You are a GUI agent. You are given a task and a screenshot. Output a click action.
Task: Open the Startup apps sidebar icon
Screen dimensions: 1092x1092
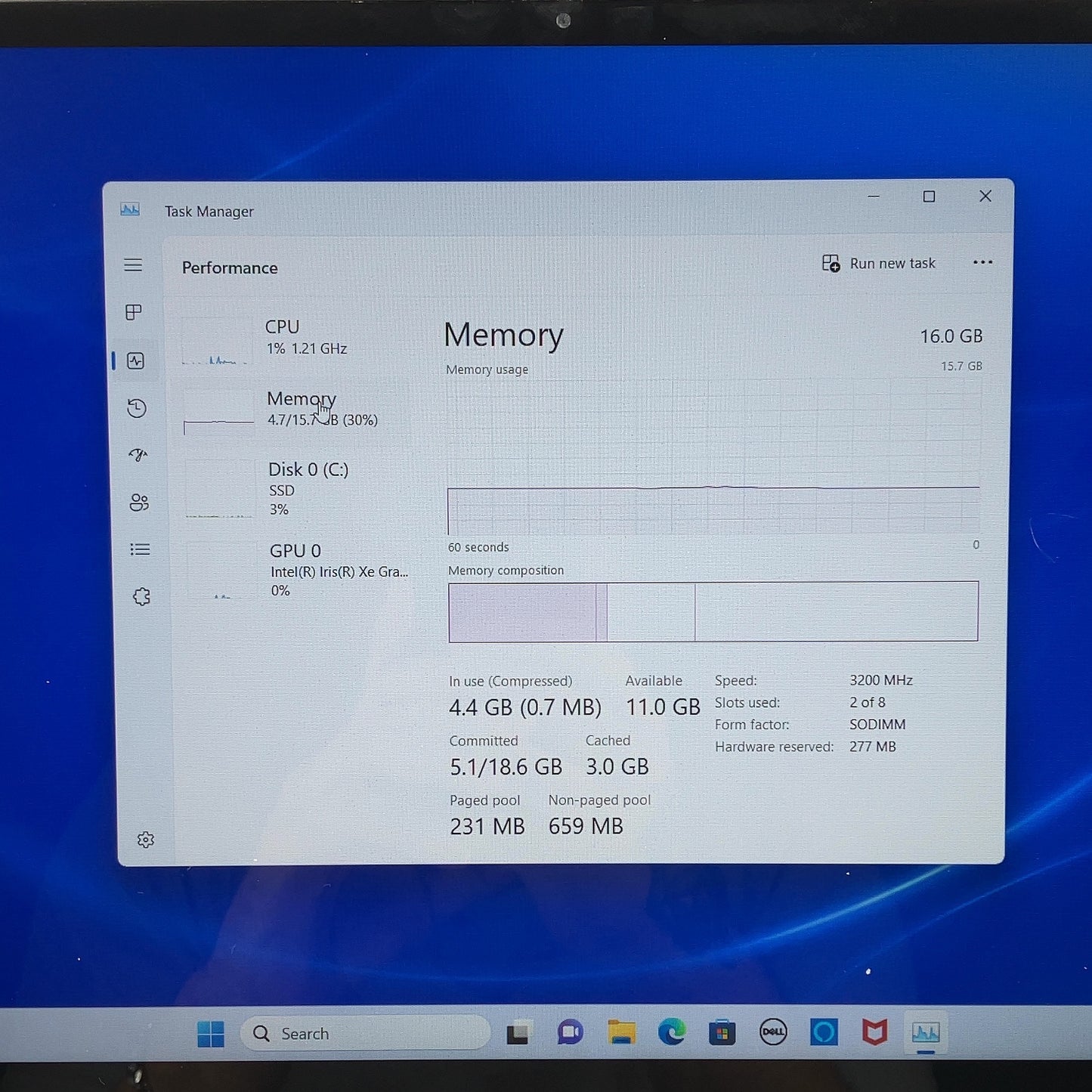click(138, 455)
